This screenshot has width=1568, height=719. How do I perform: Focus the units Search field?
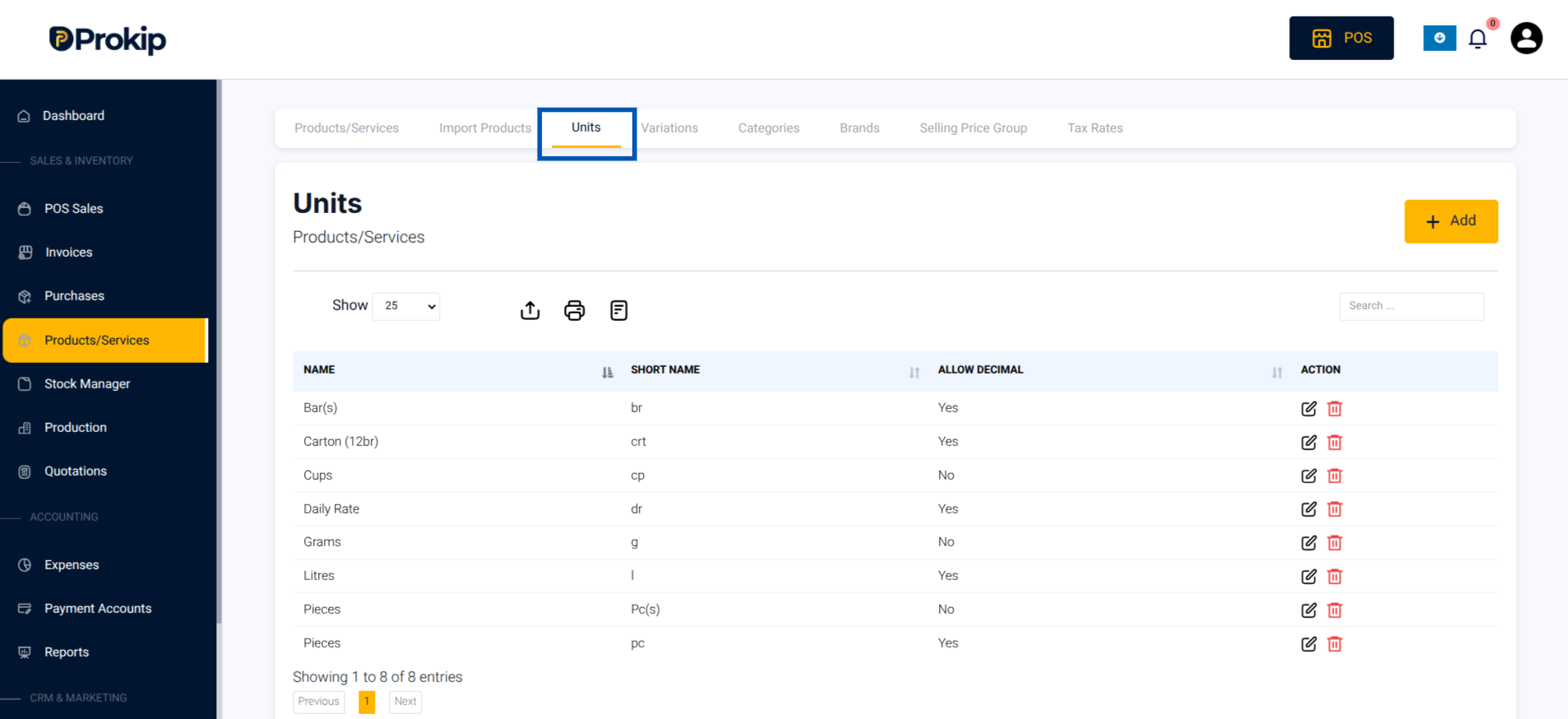(1411, 306)
